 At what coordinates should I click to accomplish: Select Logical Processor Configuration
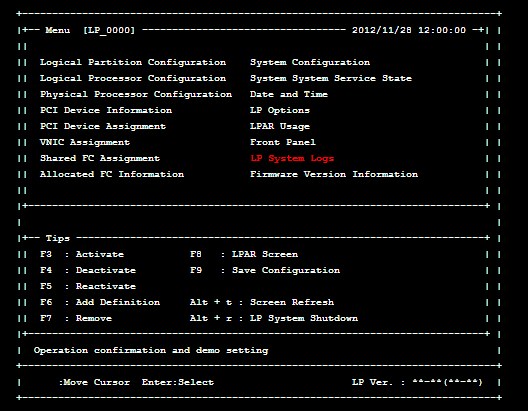(133, 78)
